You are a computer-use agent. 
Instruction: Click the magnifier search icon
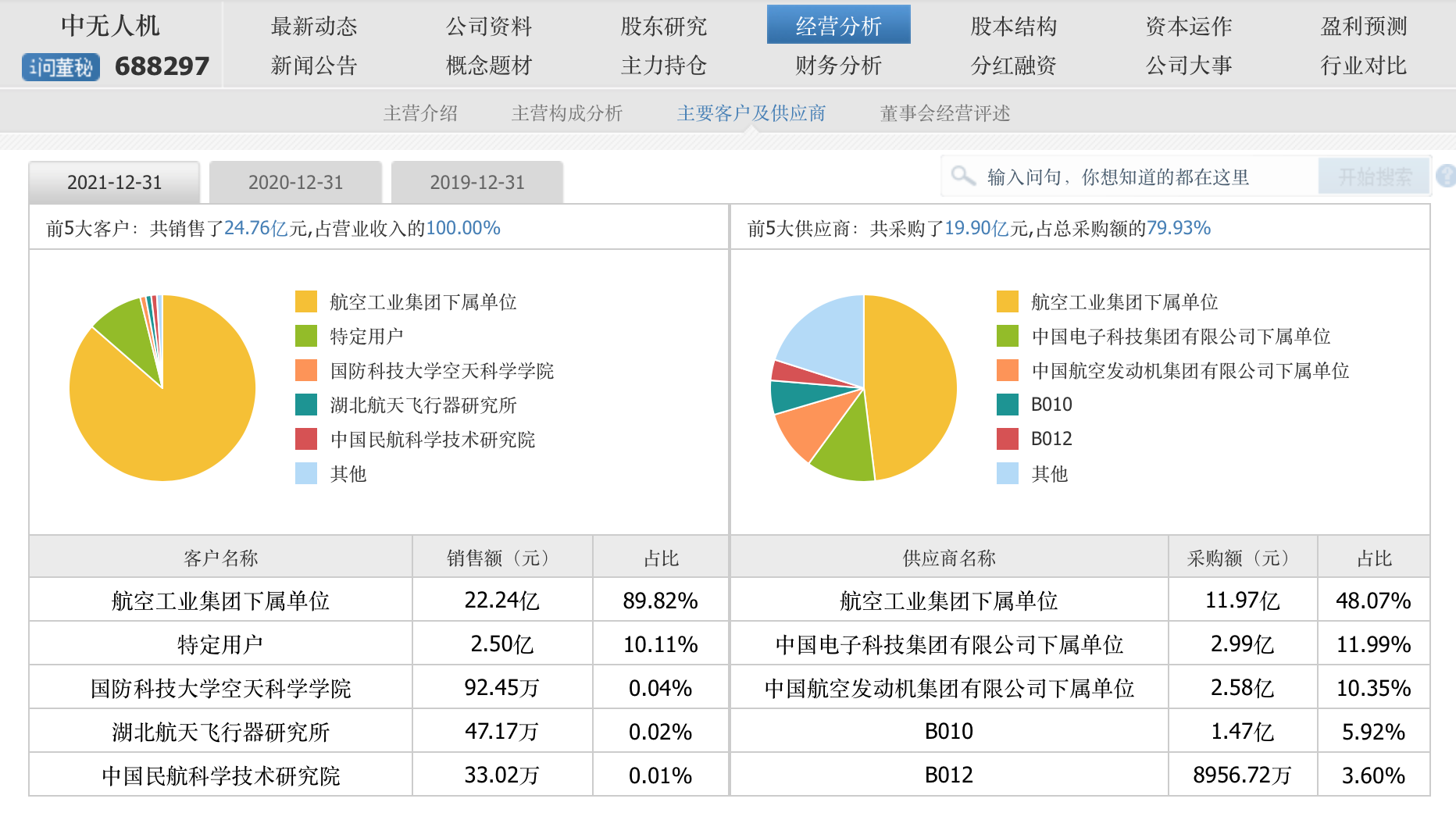(963, 176)
